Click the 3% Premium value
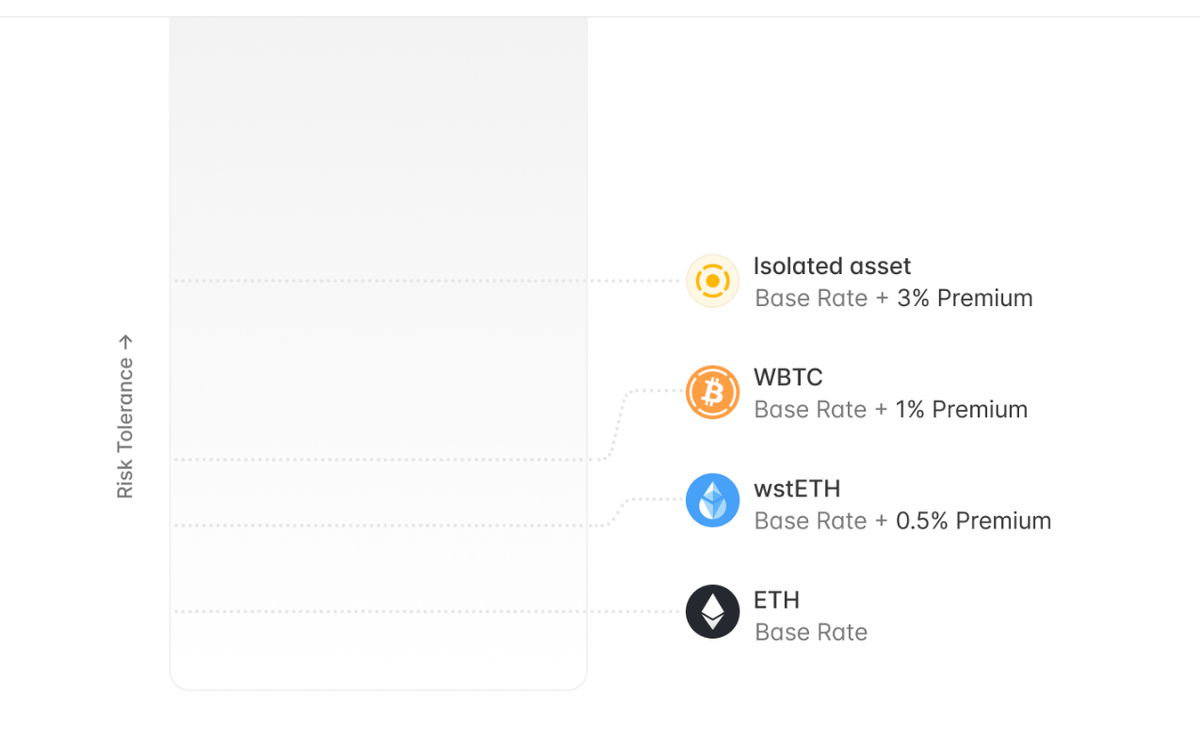Screen dimensions: 1200x746 click(964, 298)
